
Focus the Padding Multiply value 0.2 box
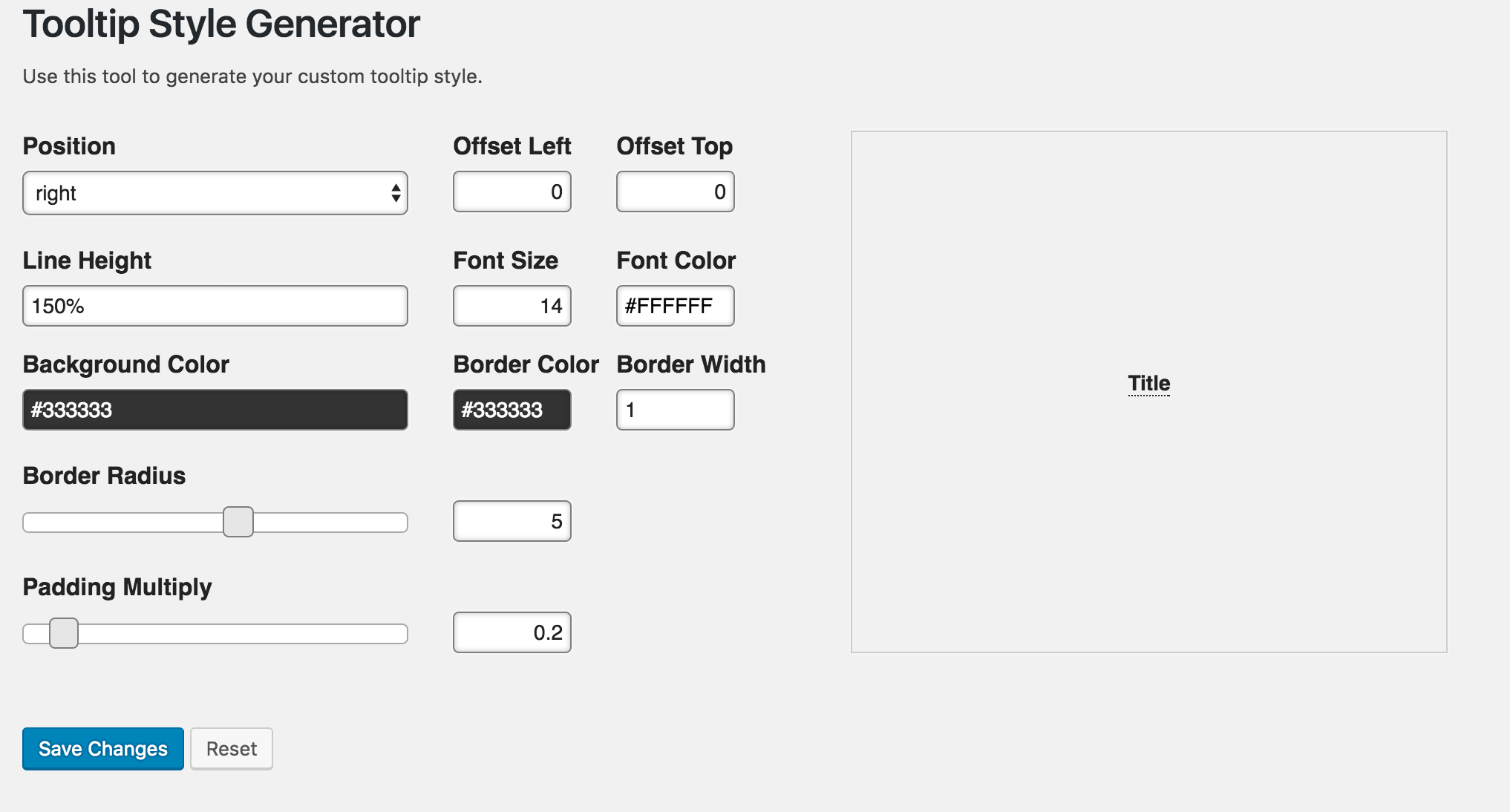click(512, 632)
